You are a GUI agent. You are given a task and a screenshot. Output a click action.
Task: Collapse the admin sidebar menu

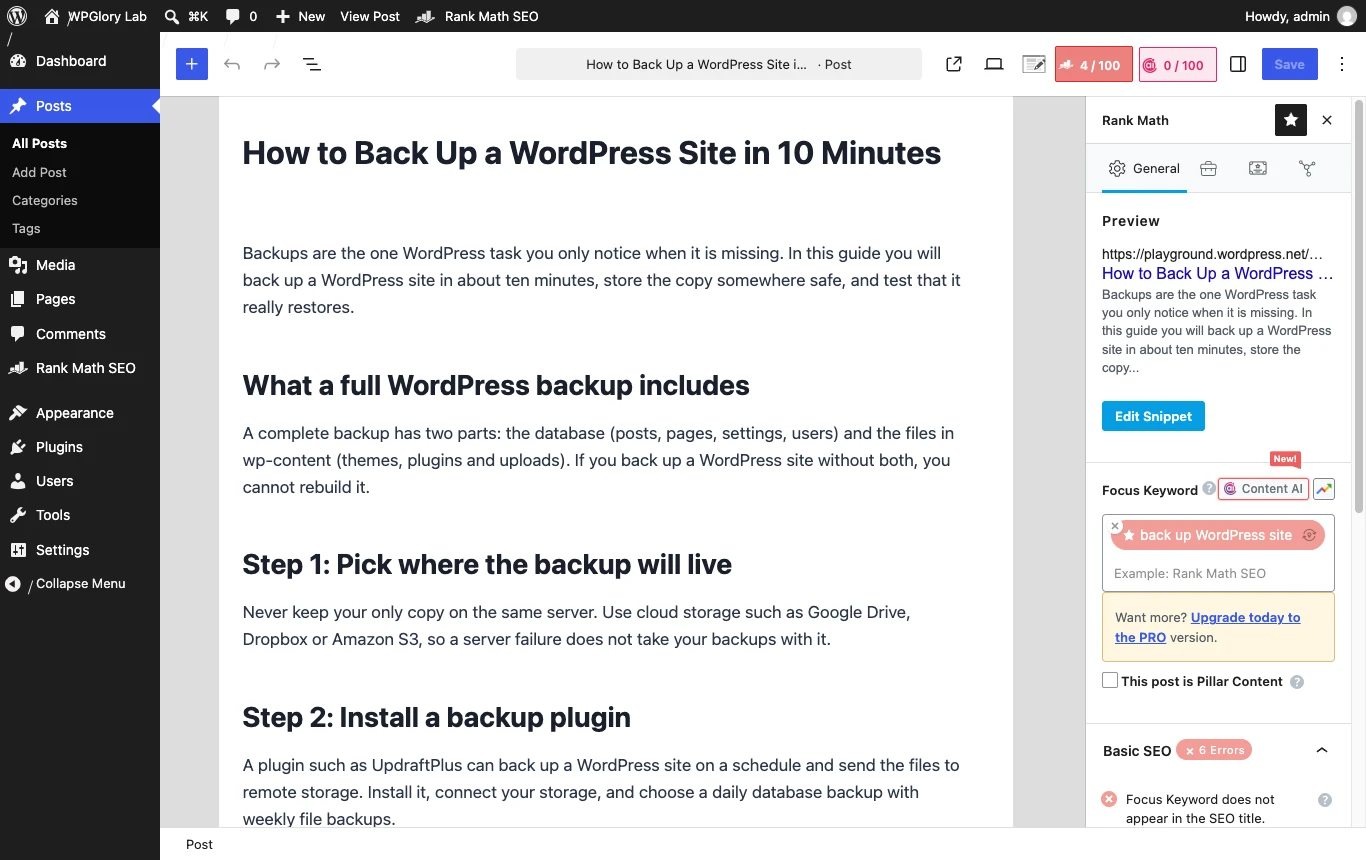80,584
